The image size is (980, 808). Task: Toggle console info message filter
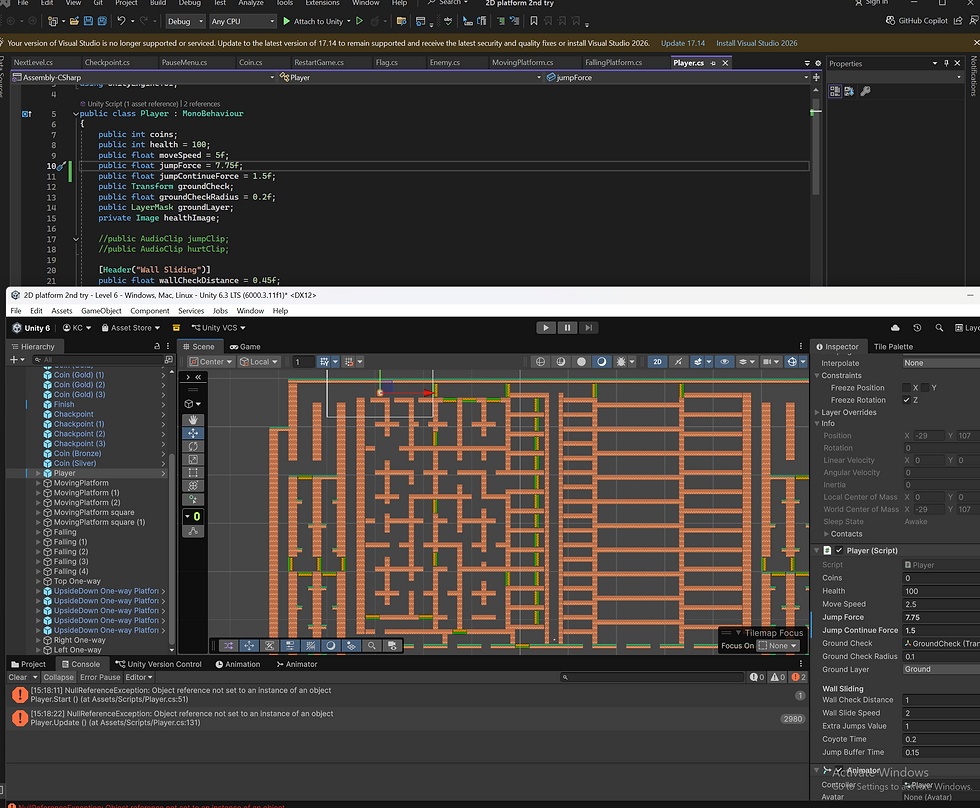click(x=757, y=677)
